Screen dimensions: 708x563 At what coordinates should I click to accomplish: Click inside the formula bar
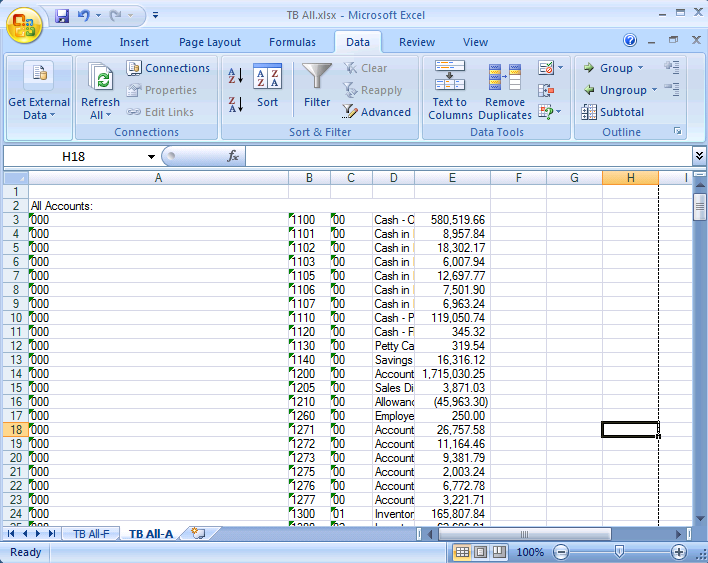point(469,157)
